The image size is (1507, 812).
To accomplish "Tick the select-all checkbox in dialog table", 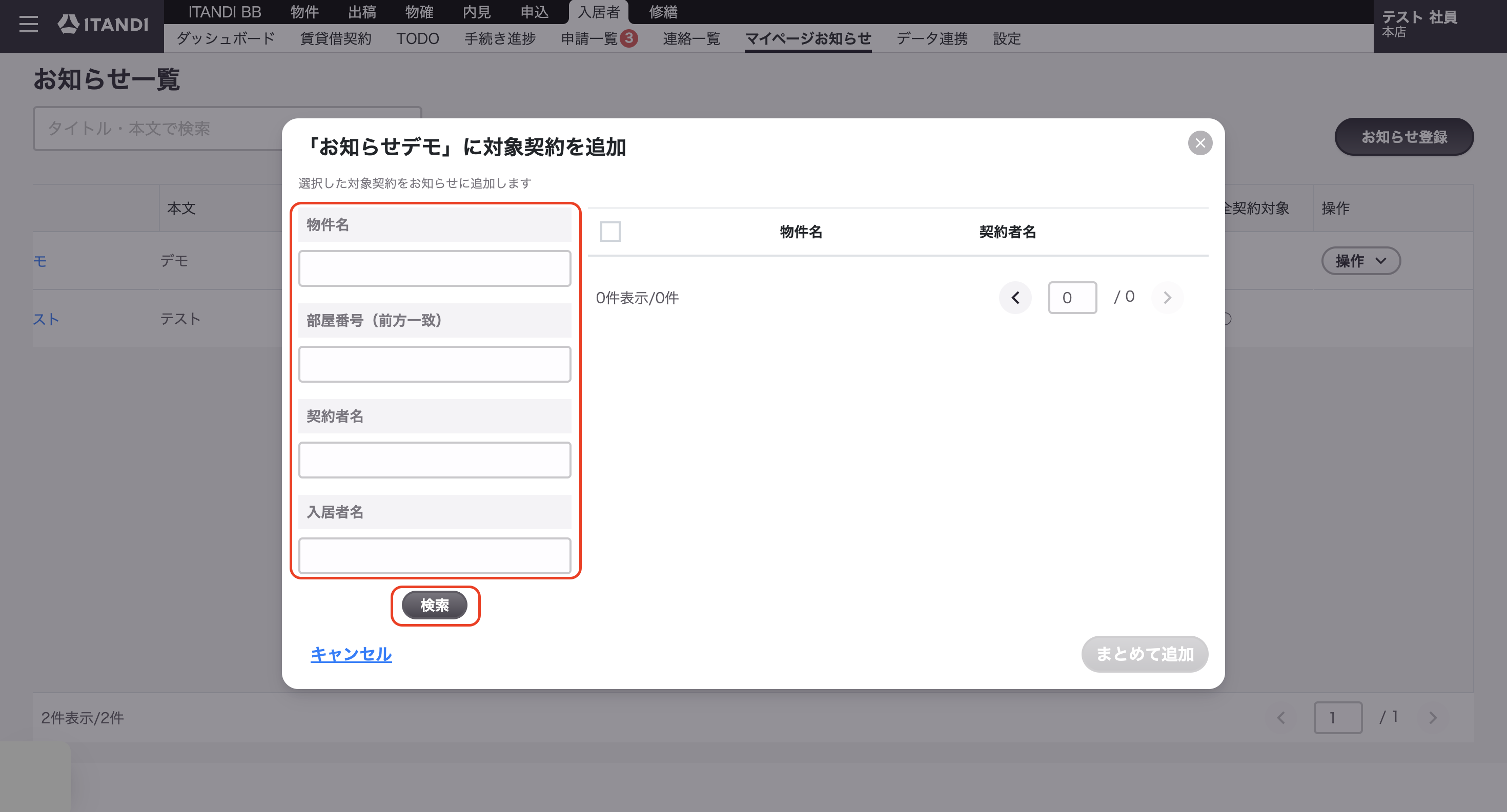I will click(x=610, y=232).
